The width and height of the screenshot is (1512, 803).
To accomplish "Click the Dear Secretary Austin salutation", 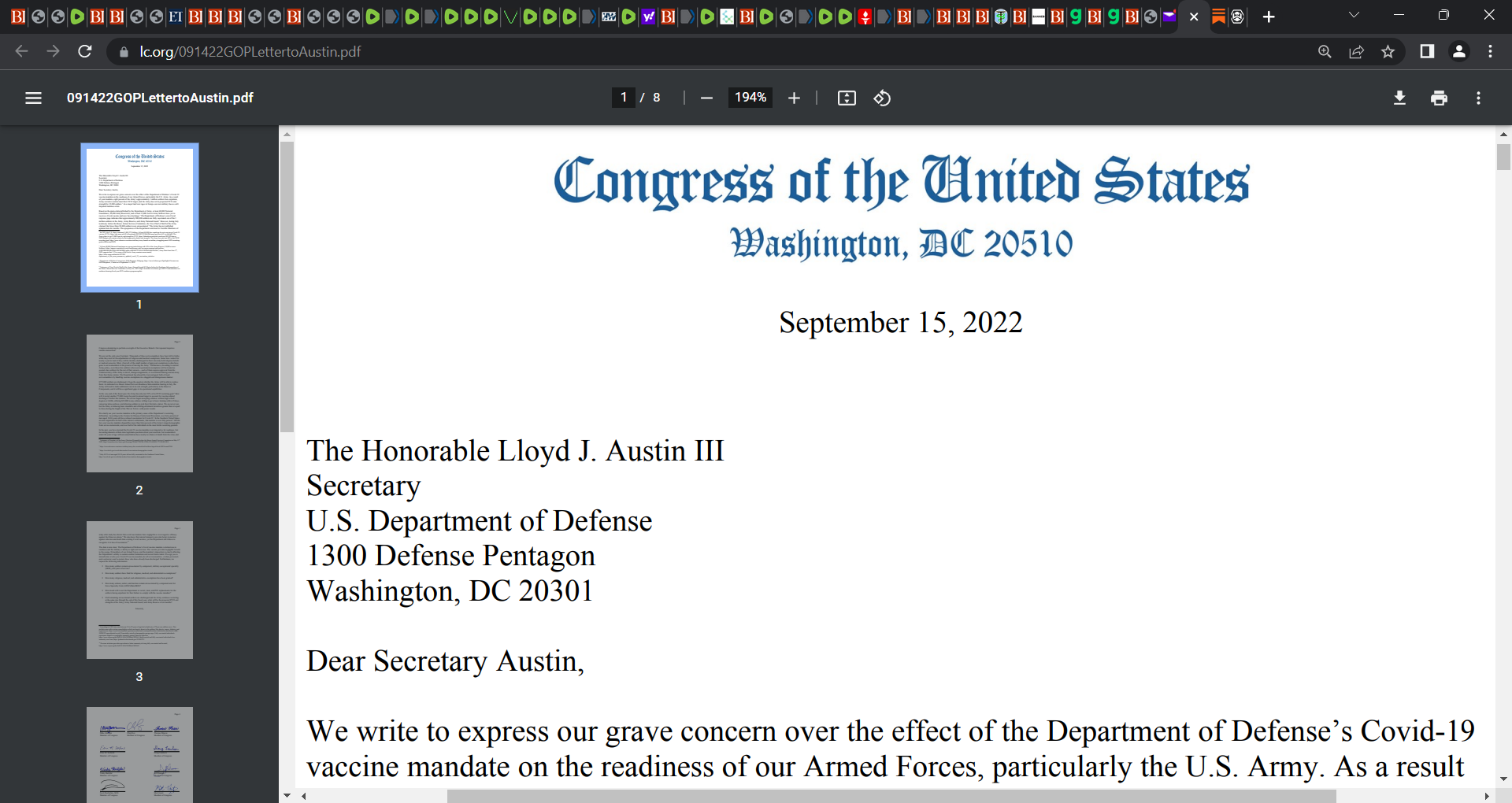I will [x=445, y=661].
